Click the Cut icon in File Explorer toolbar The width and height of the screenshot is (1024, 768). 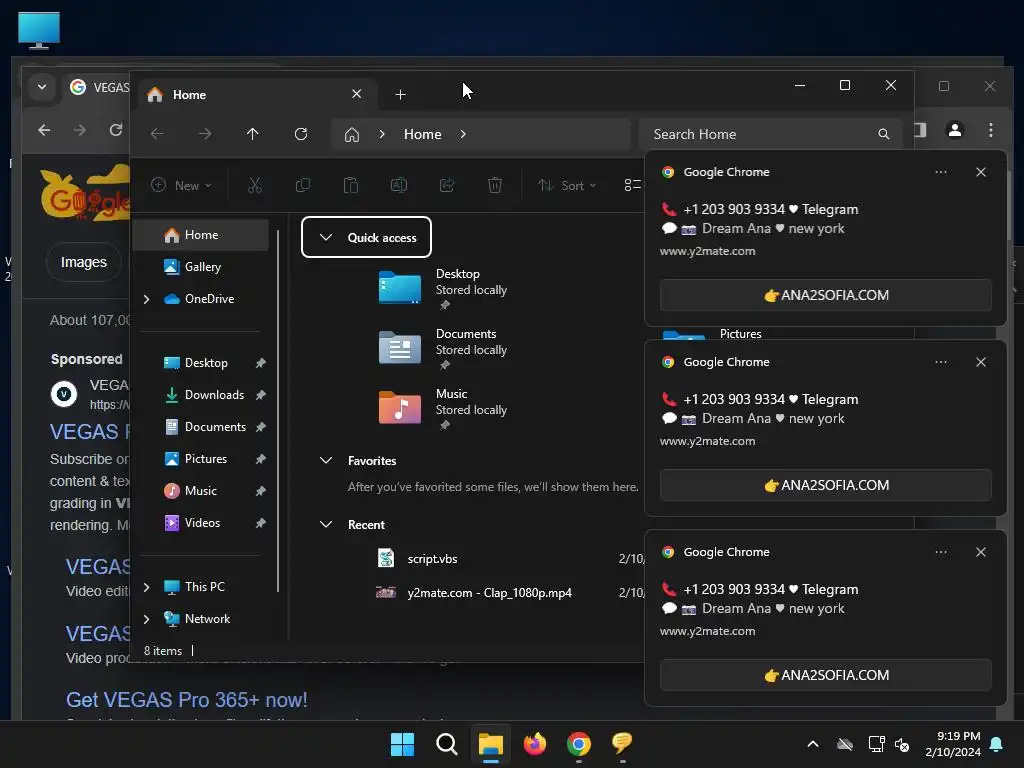255,185
